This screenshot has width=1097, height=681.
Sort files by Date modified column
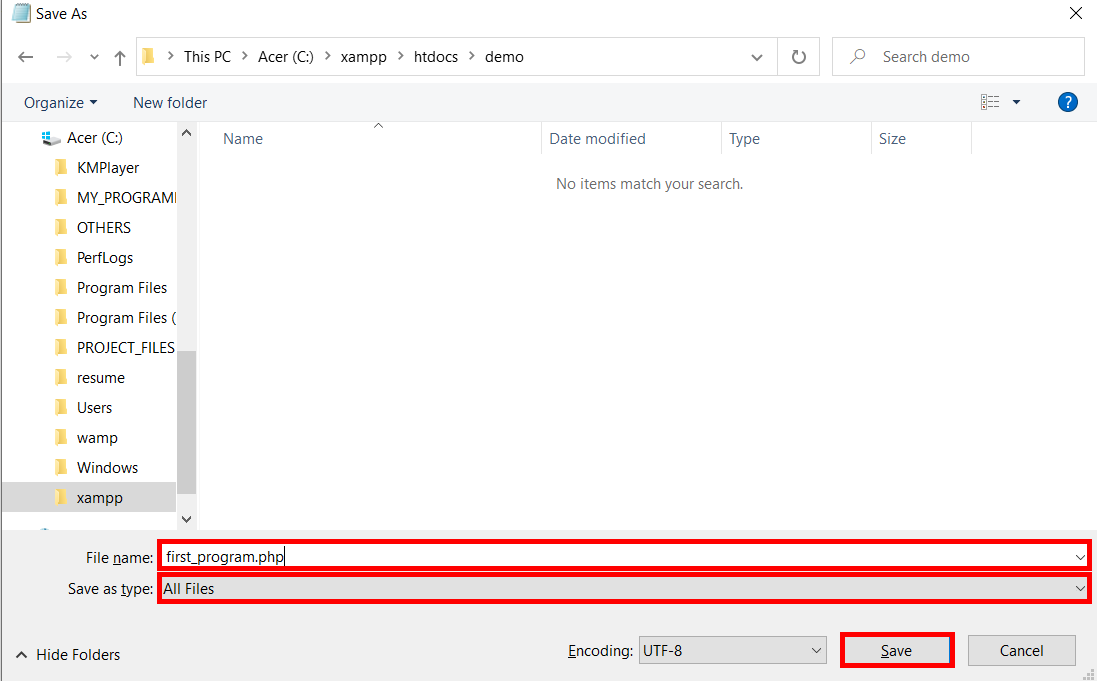(x=597, y=138)
